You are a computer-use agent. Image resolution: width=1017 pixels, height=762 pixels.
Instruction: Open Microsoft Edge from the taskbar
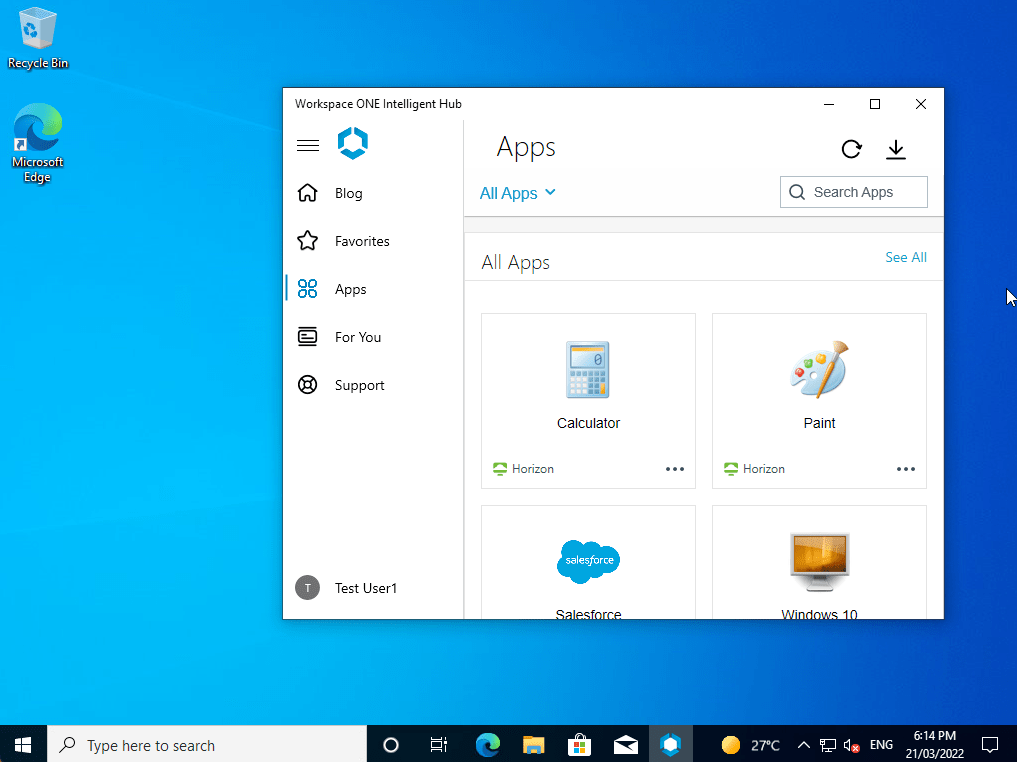click(x=488, y=745)
